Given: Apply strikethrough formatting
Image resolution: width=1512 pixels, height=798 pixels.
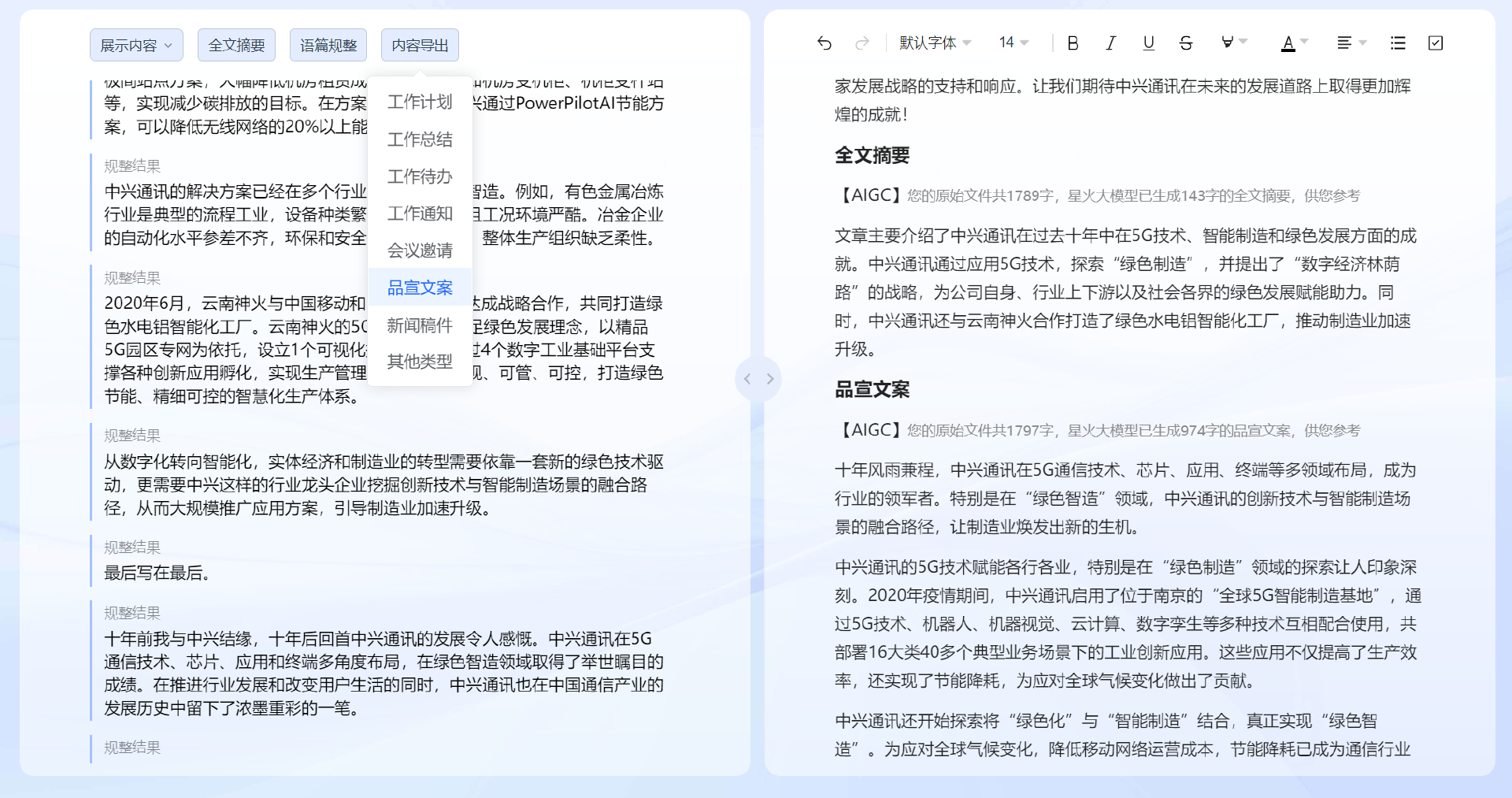Looking at the screenshot, I should click(x=1186, y=43).
